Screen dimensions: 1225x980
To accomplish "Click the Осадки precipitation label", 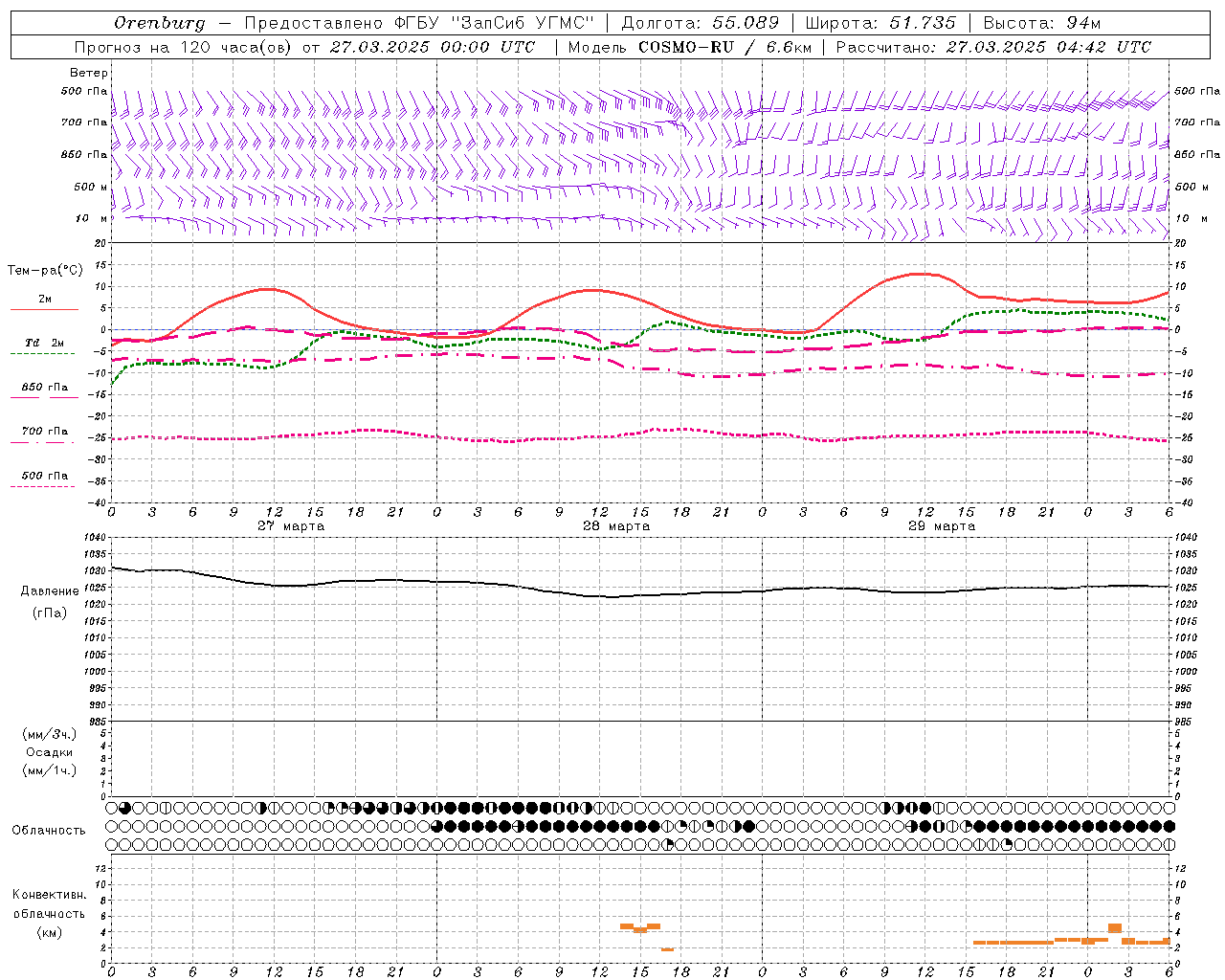I will (x=50, y=752).
